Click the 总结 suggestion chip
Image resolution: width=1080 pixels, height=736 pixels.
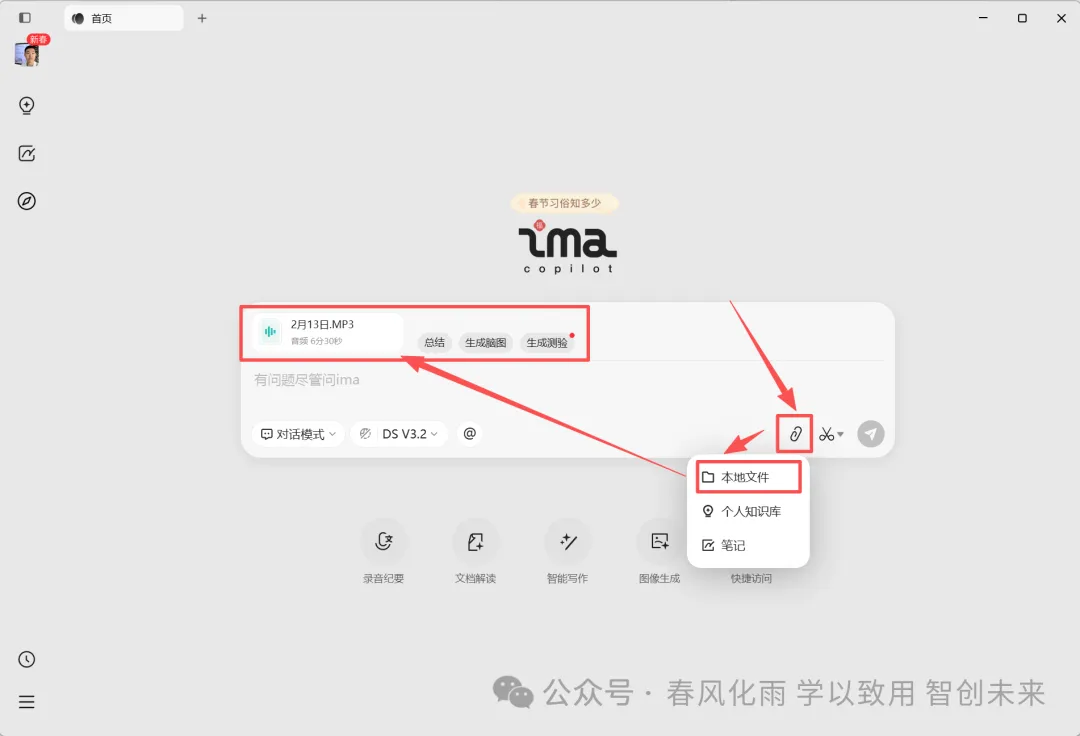point(435,342)
